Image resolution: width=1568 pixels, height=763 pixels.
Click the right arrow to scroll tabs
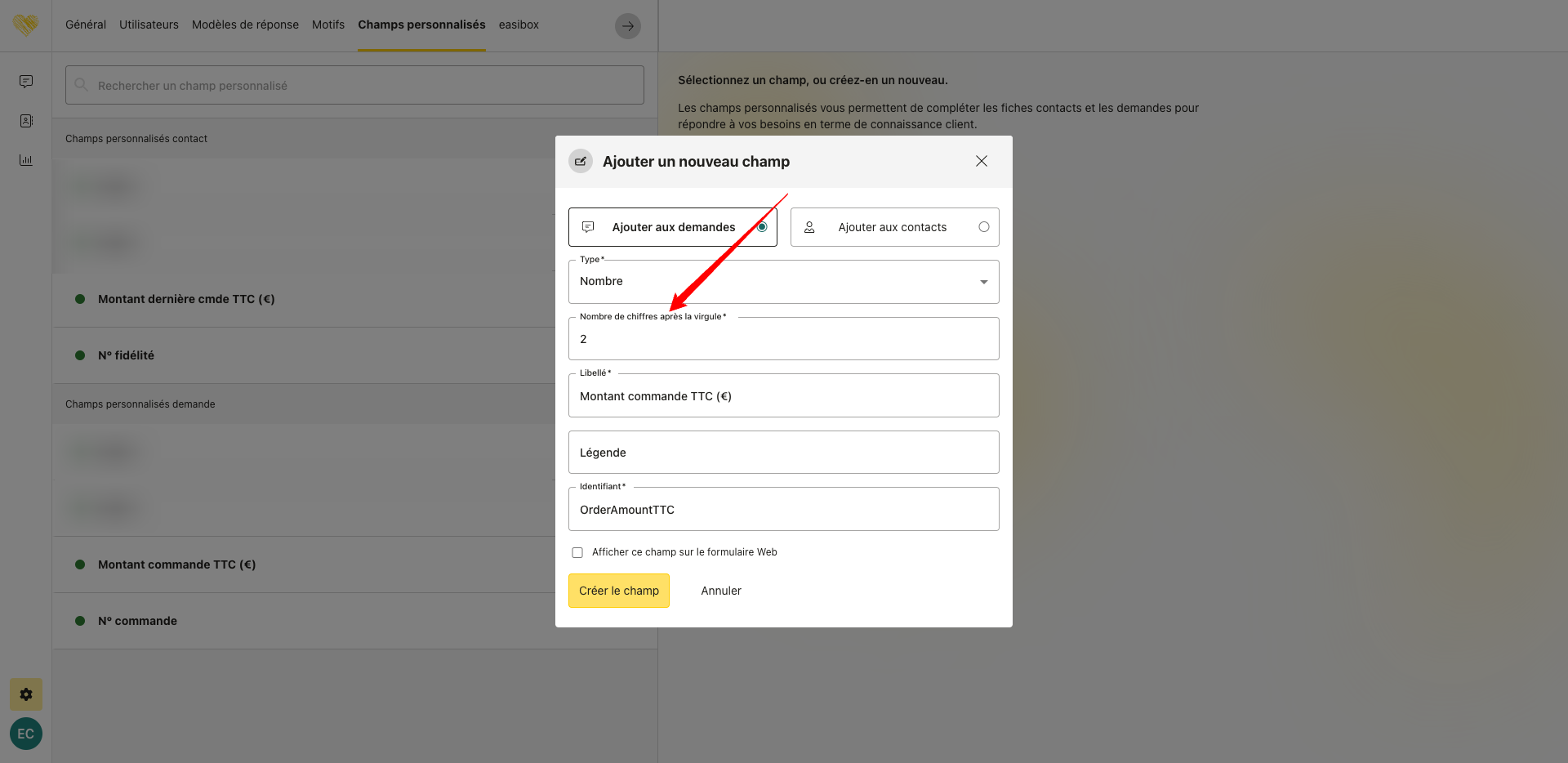[627, 26]
